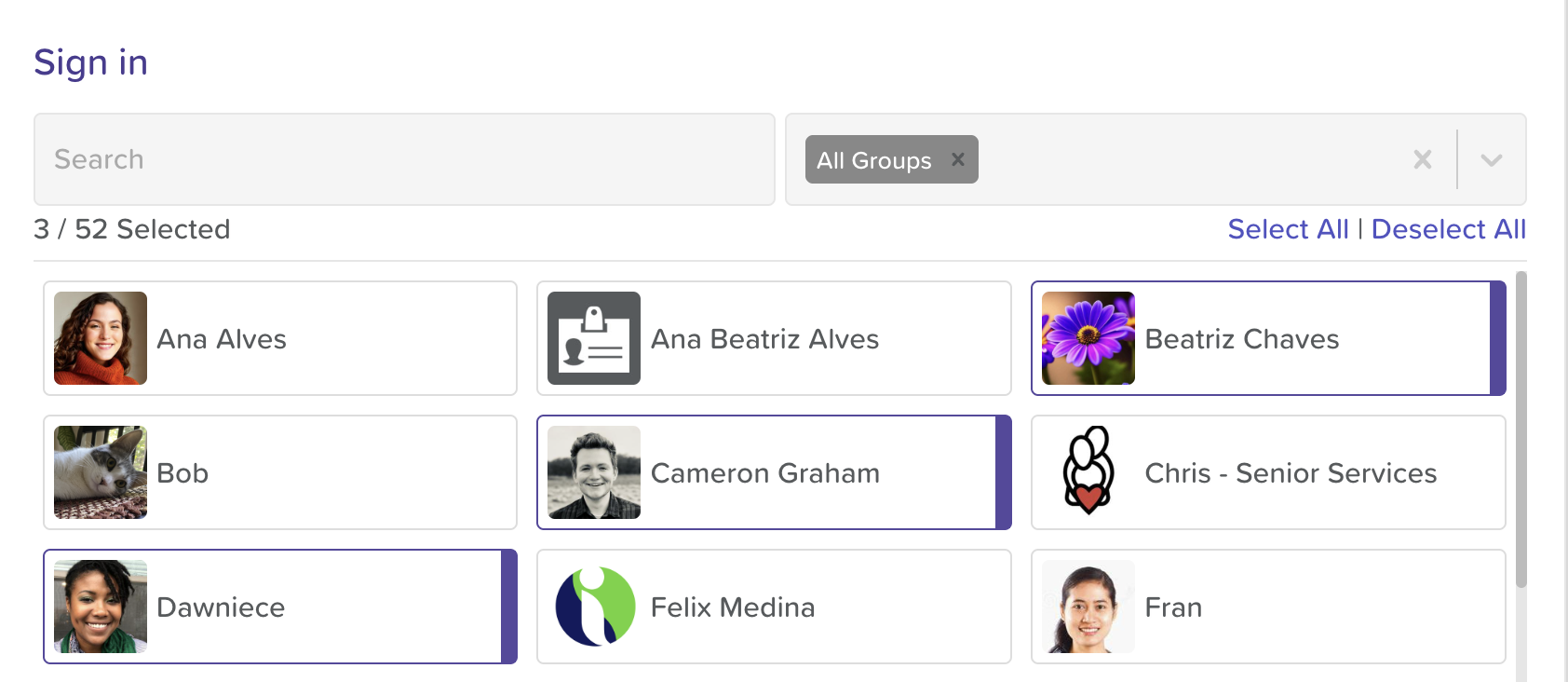Click the Deselect All link

1449,229
